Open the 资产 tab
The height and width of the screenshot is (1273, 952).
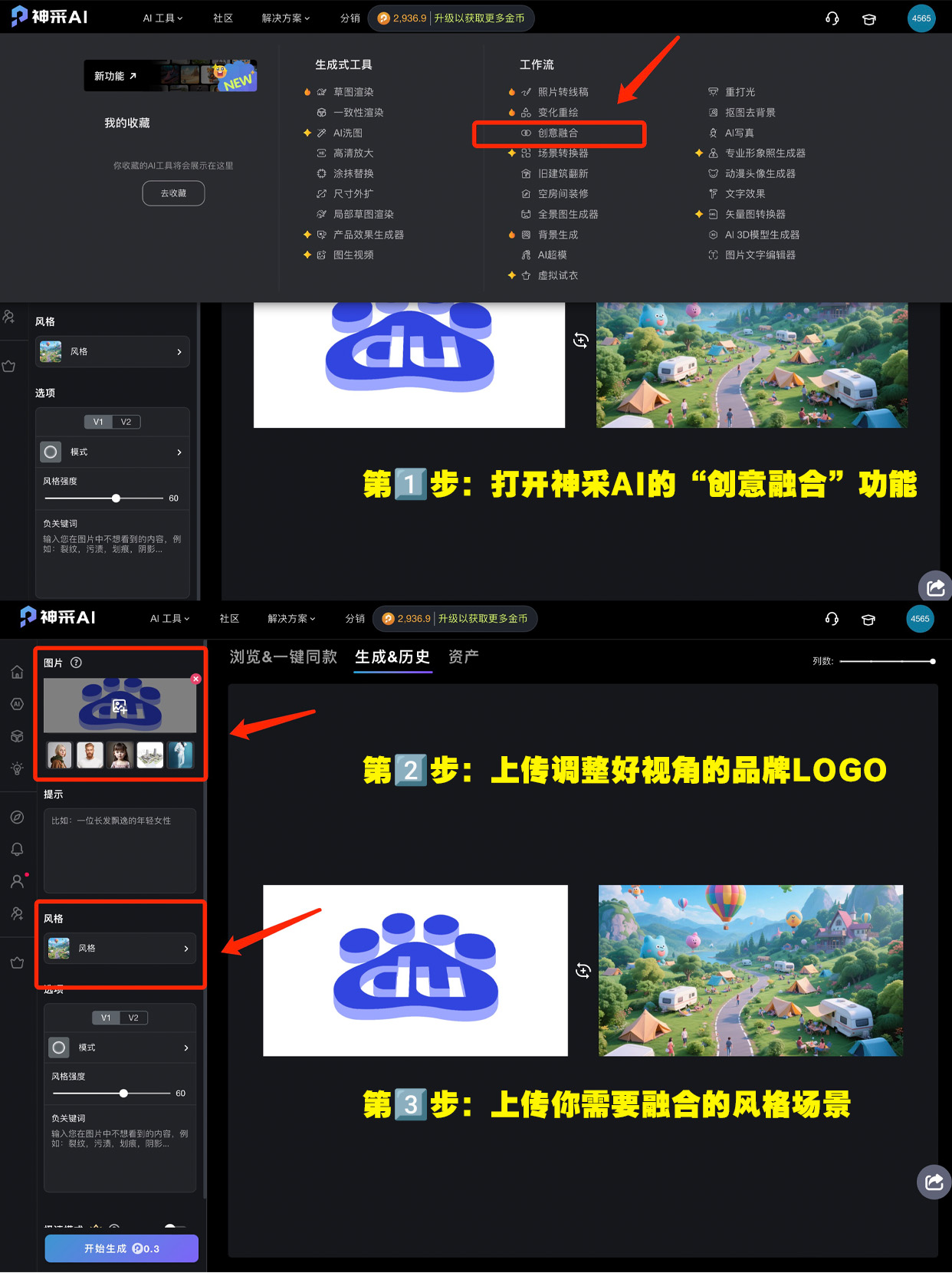(x=463, y=657)
